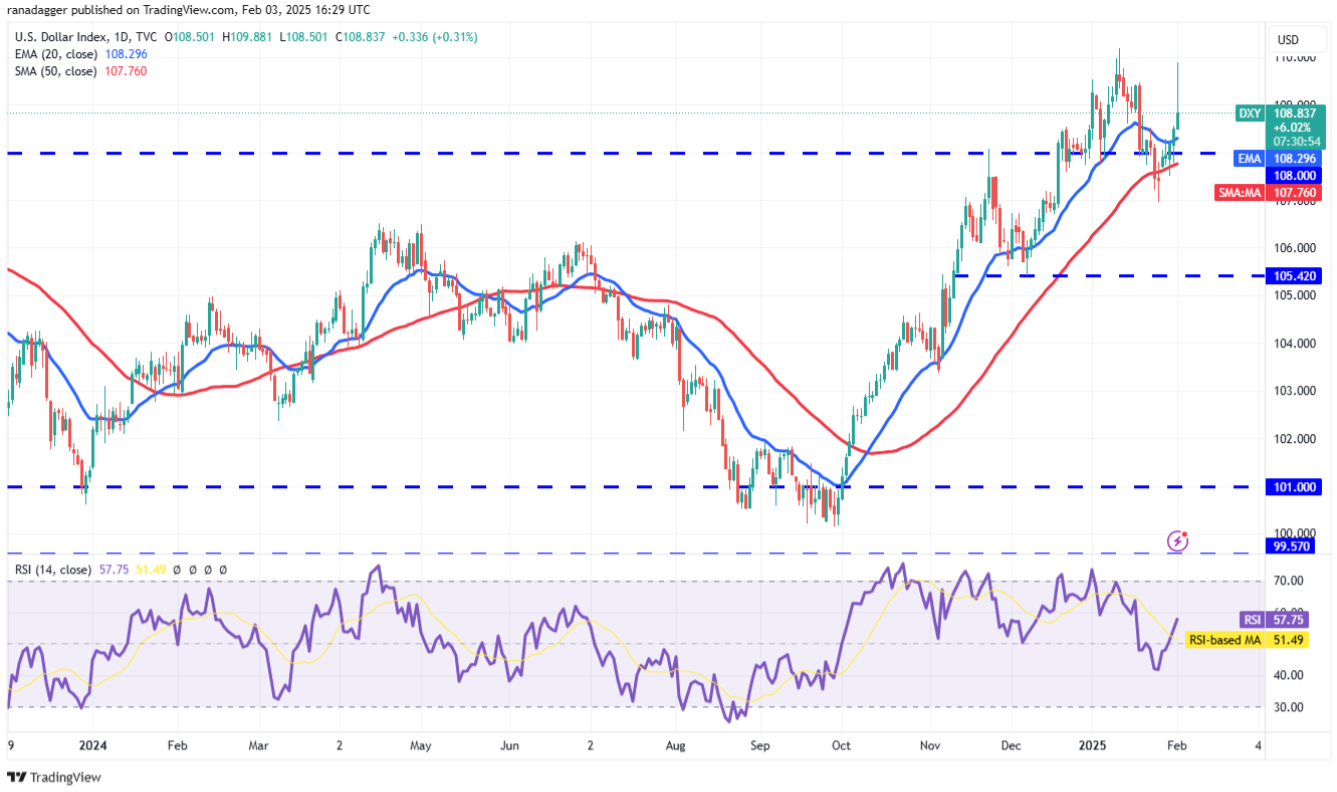Click the purple lightning bolt icon
This screenshot has height=792, width=1337.
click(1178, 541)
